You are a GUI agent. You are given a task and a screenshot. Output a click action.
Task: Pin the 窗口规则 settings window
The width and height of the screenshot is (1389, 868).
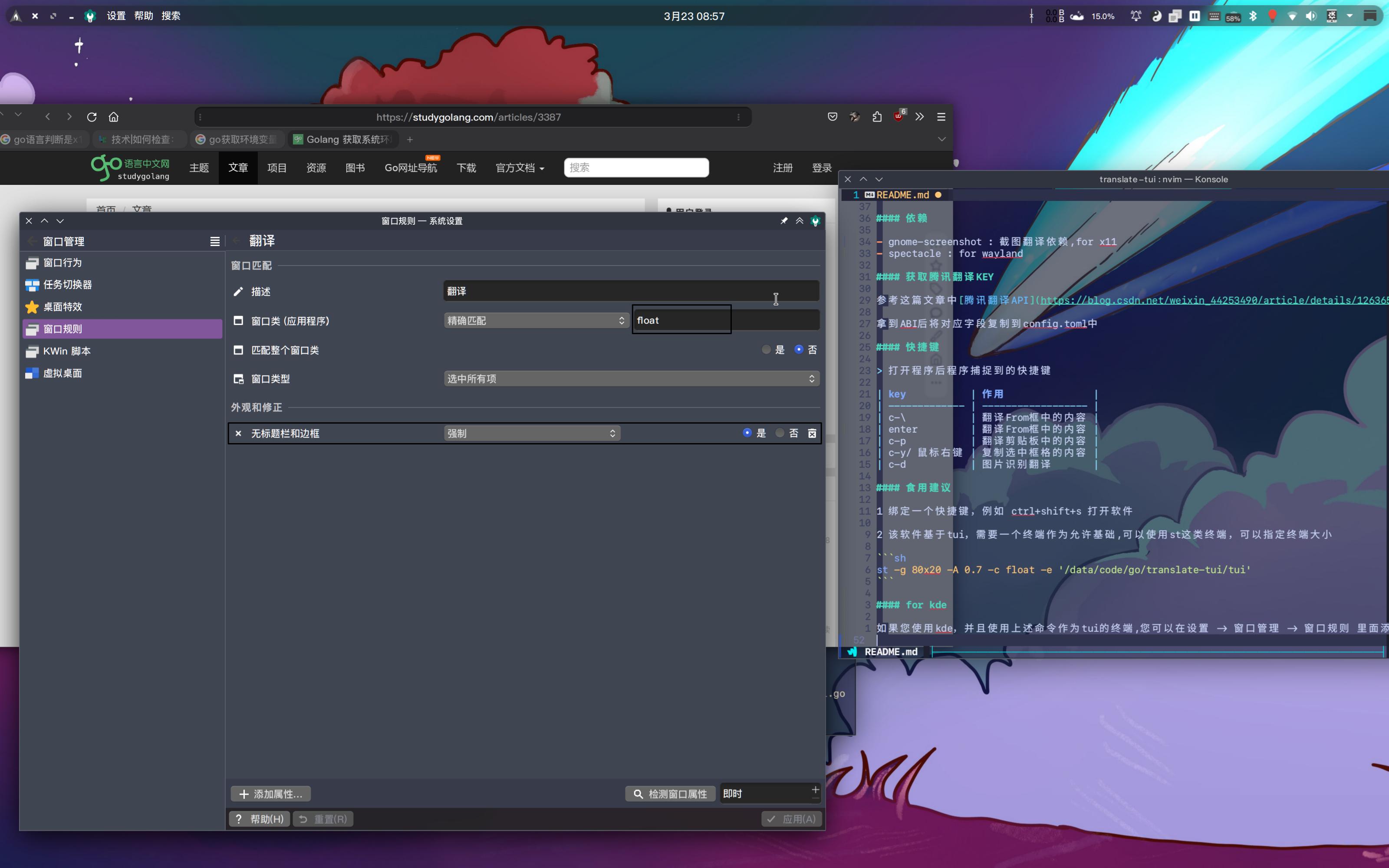(x=783, y=221)
